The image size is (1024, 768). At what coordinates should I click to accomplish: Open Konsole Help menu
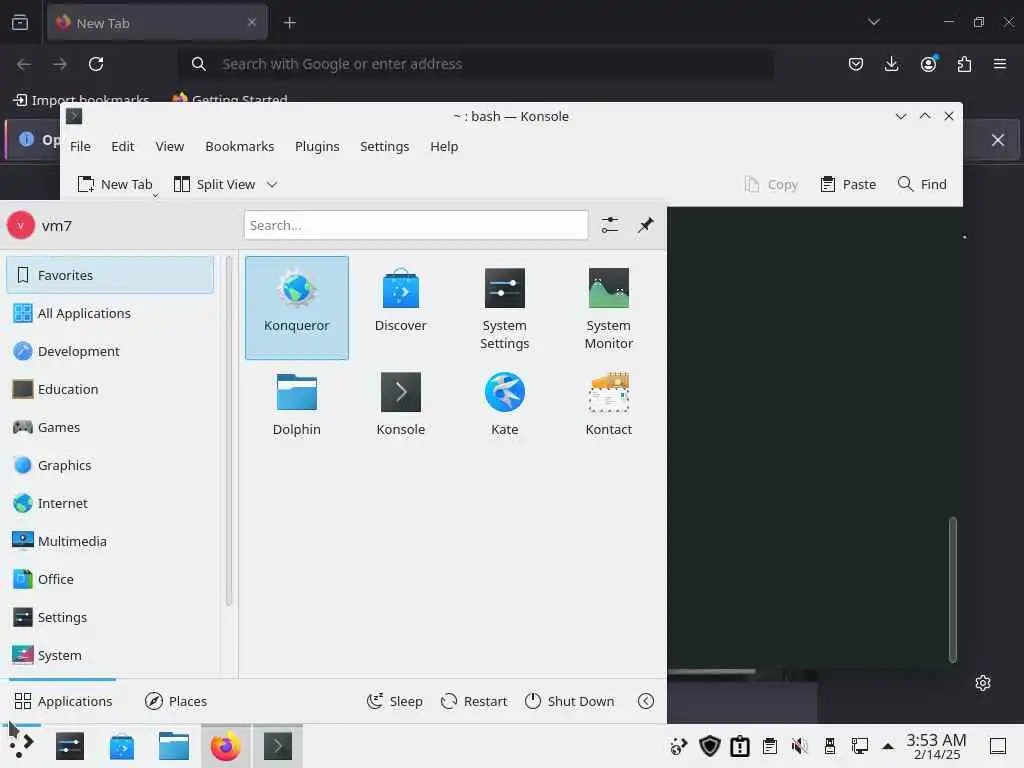(444, 146)
